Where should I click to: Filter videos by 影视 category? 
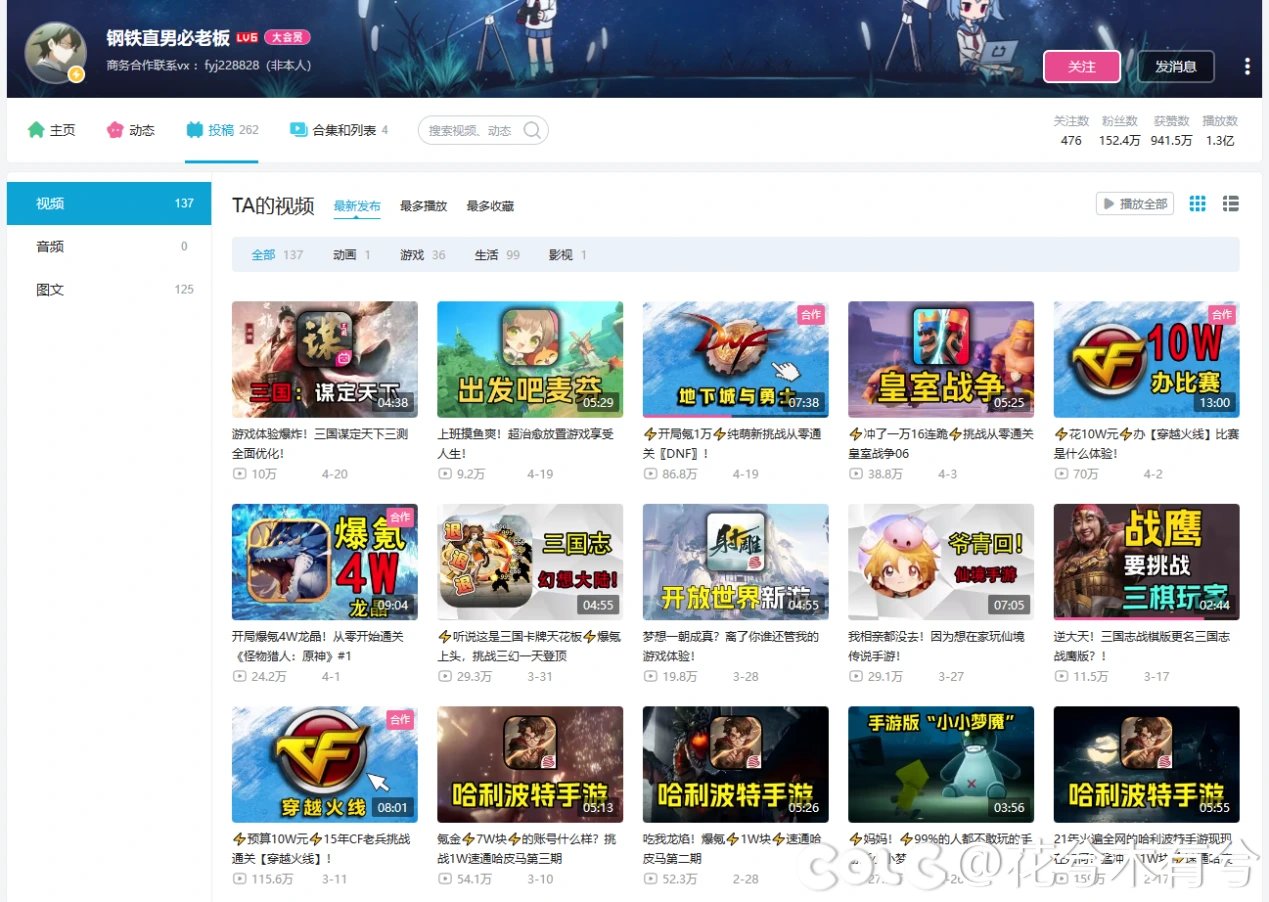point(568,255)
